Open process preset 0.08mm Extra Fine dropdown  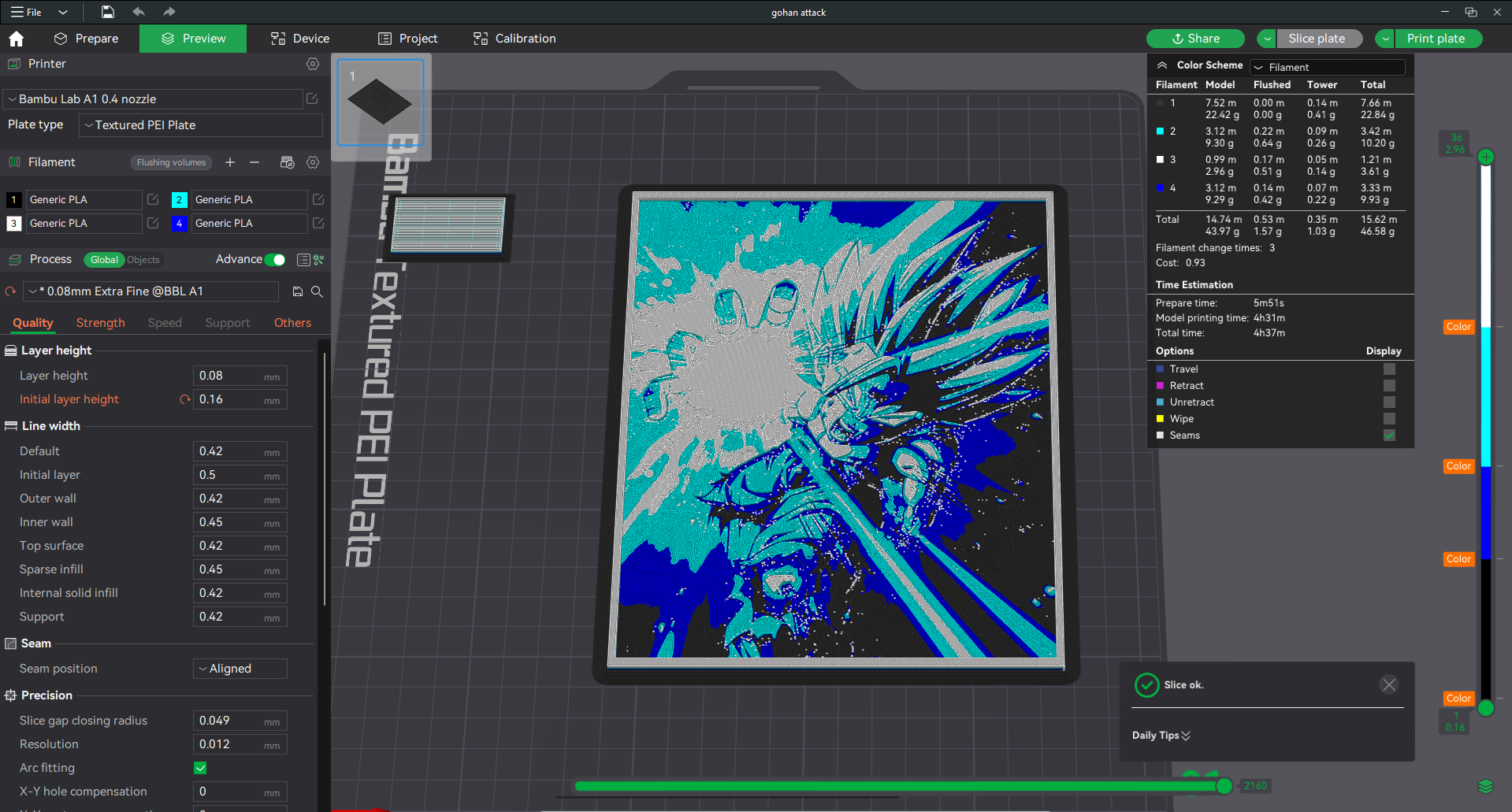point(150,291)
